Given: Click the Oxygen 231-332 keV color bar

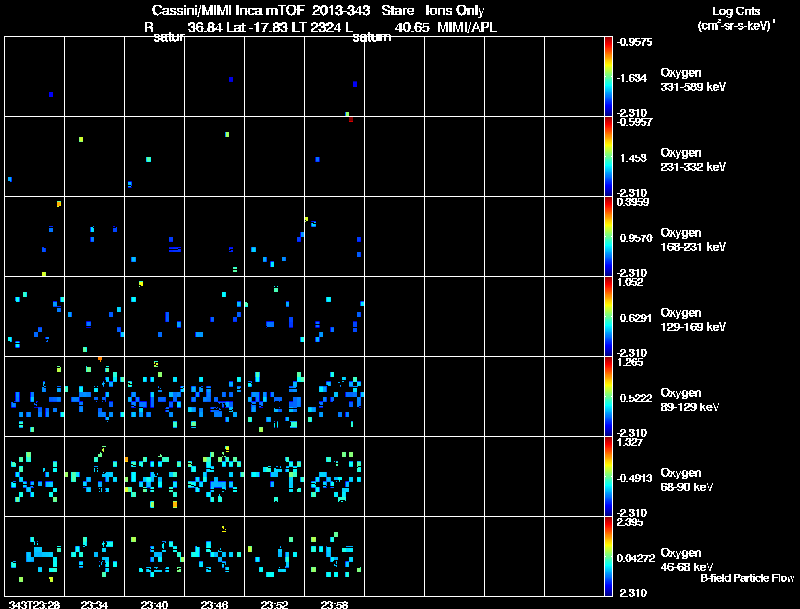Looking at the screenshot, I should pos(608,156).
